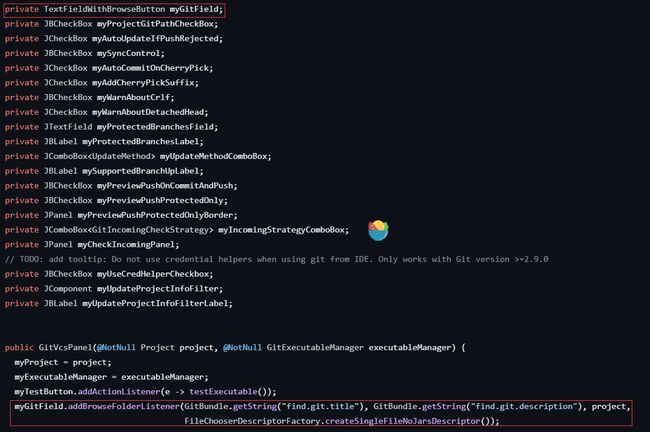650x432 pixels.
Task: Click the testExecutable method reference
Action: coord(223,392)
